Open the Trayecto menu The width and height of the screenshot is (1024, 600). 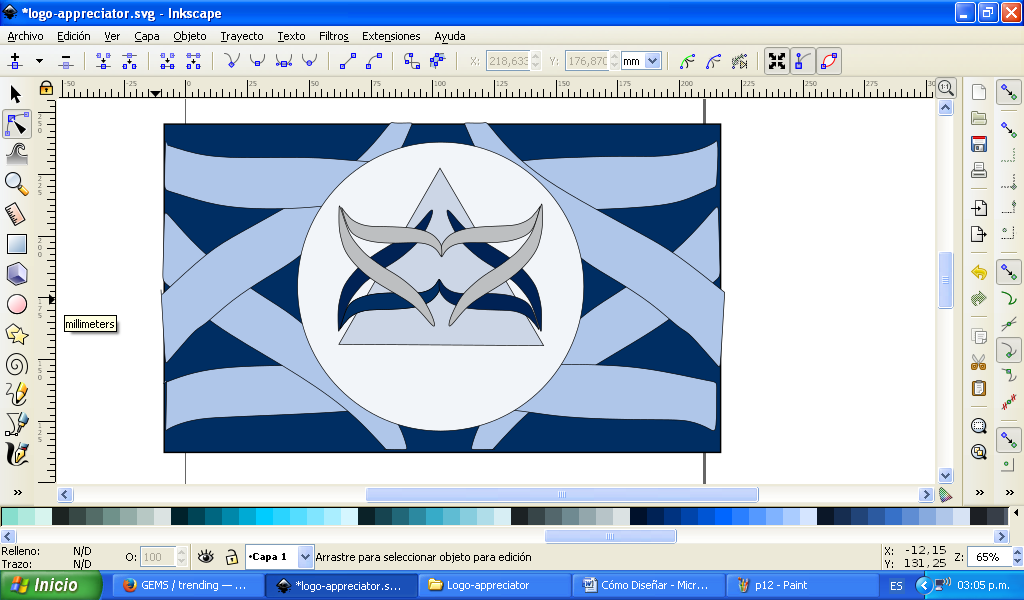point(242,36)
